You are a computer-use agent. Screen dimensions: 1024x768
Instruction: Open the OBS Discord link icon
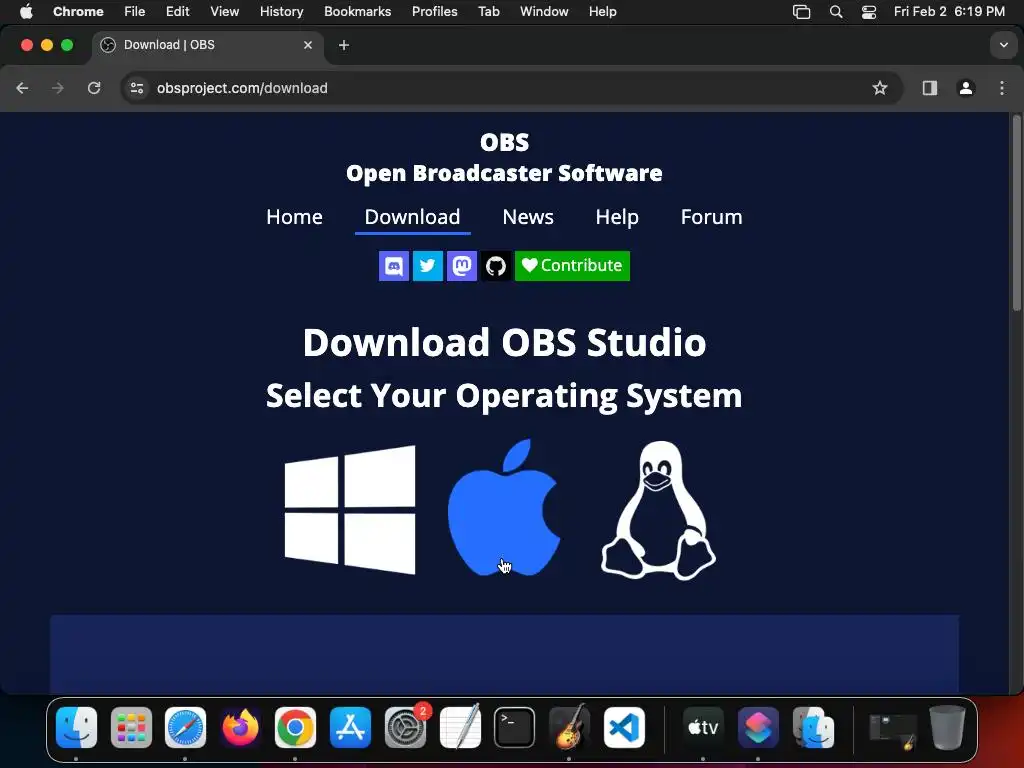[394, 266]
